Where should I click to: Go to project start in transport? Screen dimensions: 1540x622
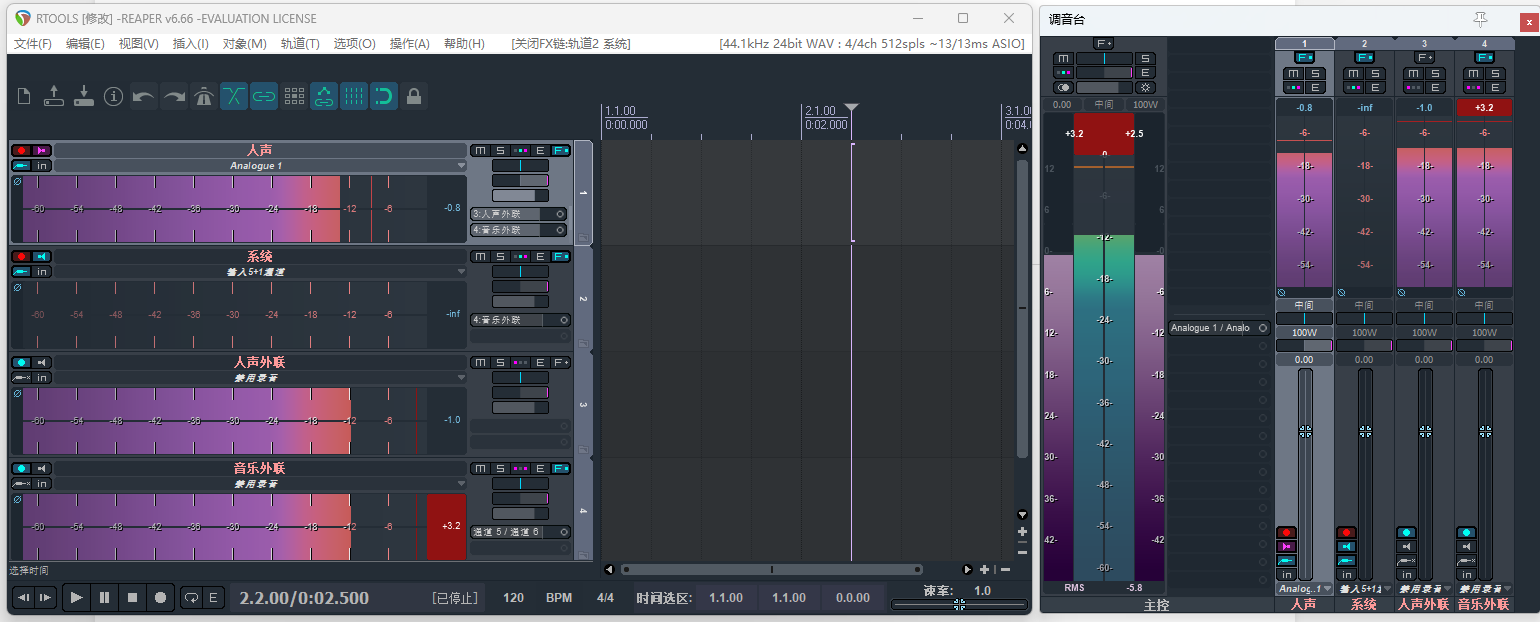point(23,597)
